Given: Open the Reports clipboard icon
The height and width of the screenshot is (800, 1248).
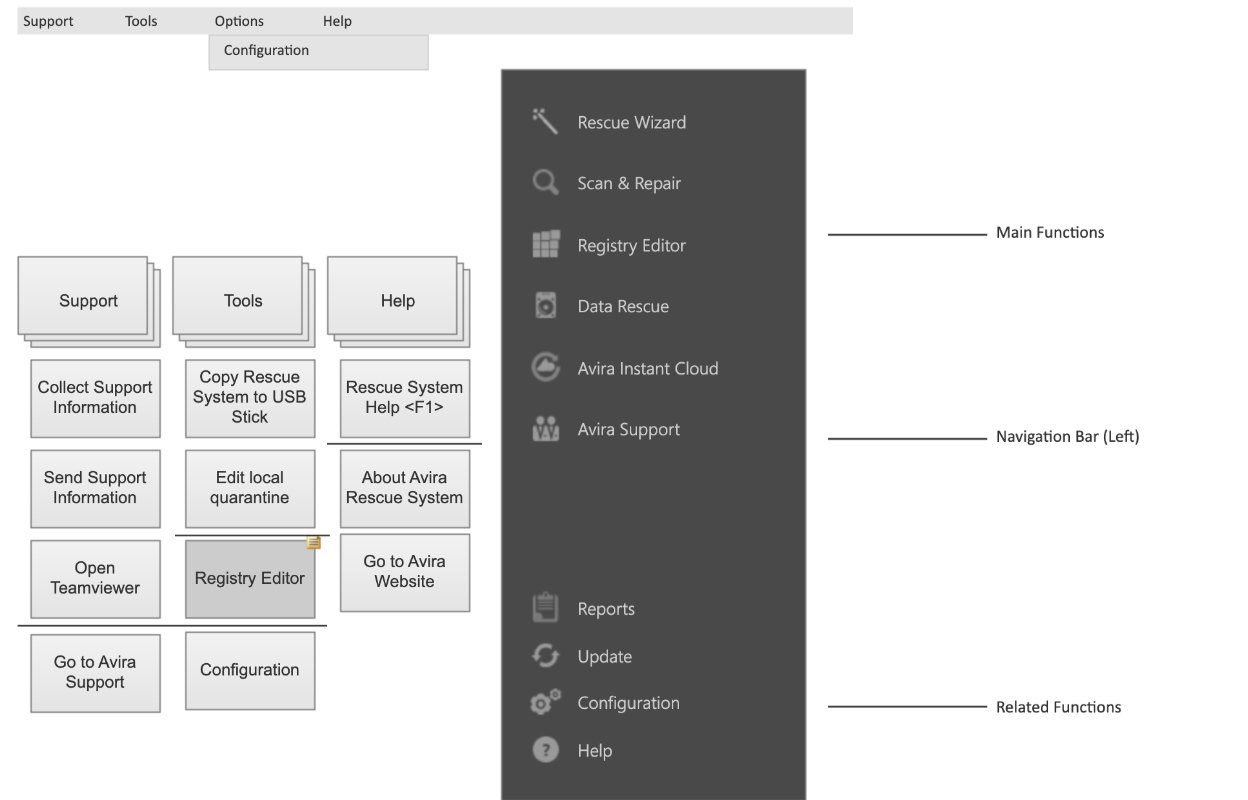Looking at the screenshot, I should pos(545,608).
